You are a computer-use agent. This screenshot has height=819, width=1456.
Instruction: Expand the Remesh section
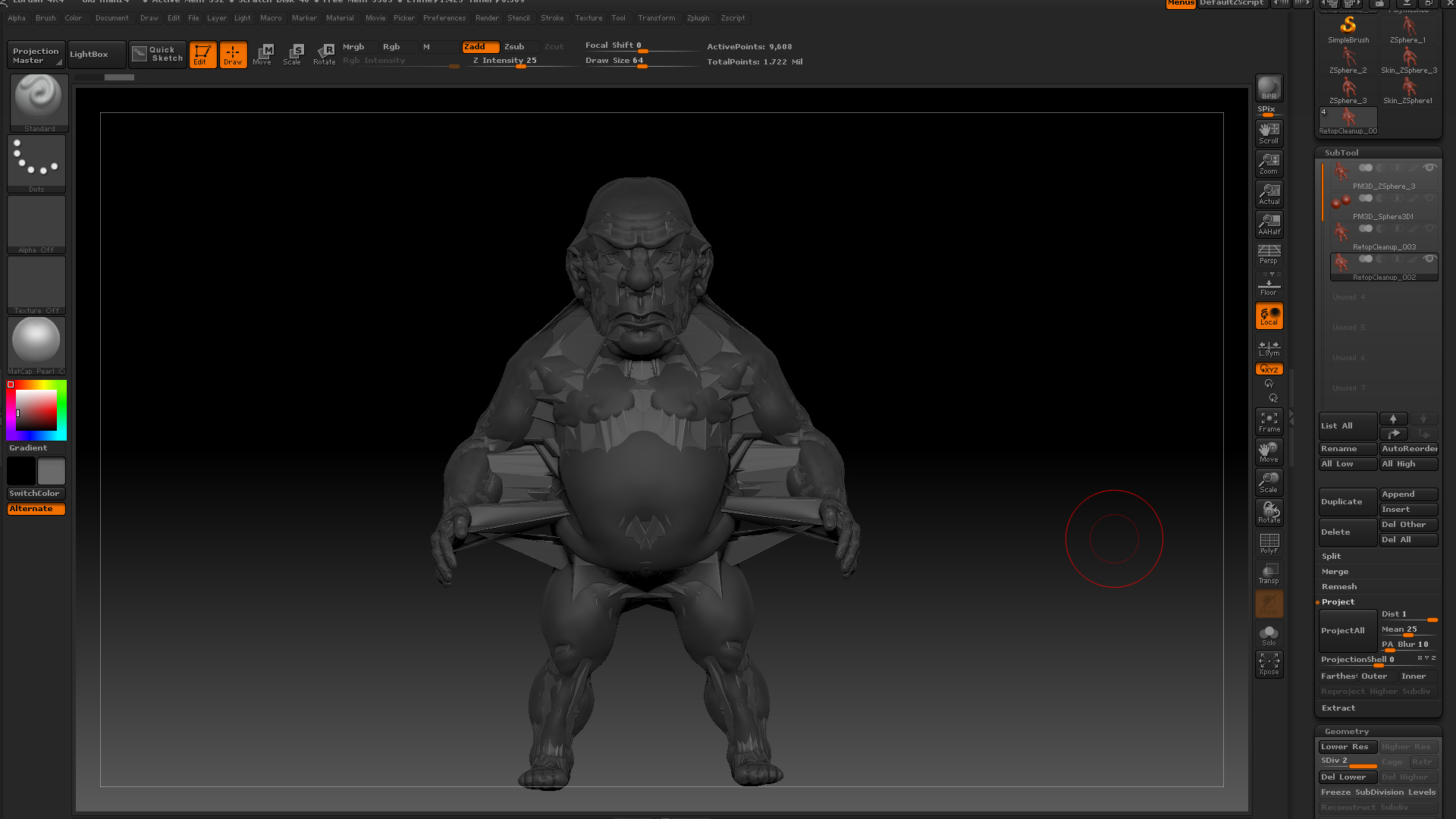tap(1339, 587)
